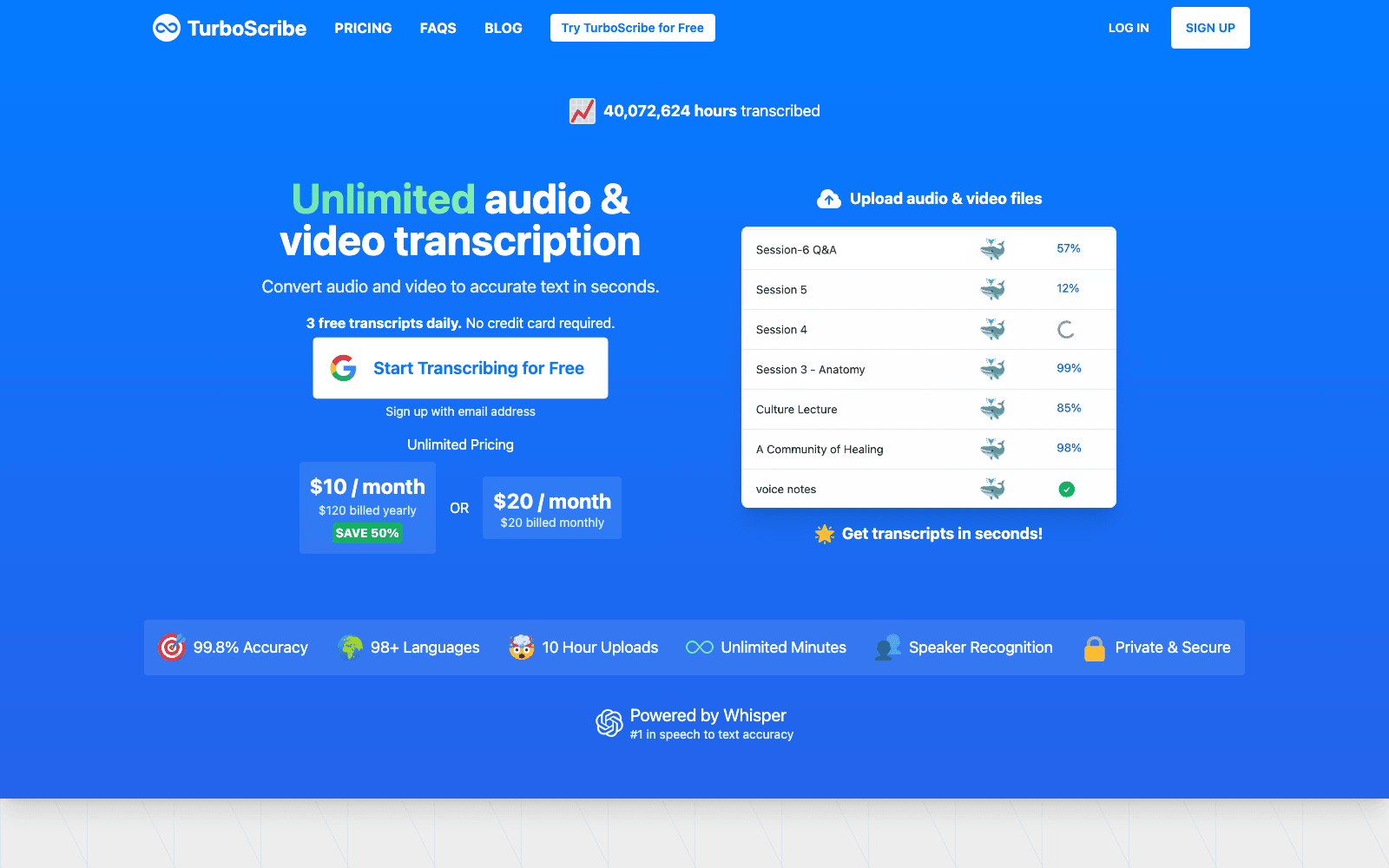Click the green checkmark for voice notes
This screenshot has height=868, width=1389.
coord(1067,490)
